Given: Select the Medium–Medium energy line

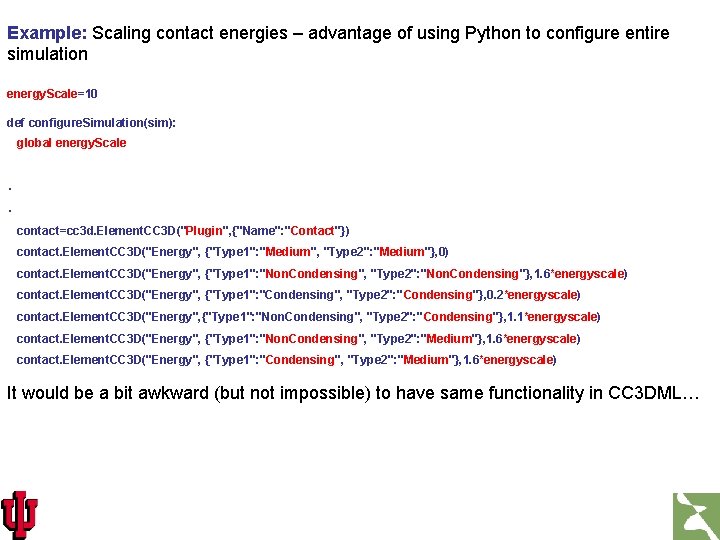Looking at the screenshot, I should 232,252.
